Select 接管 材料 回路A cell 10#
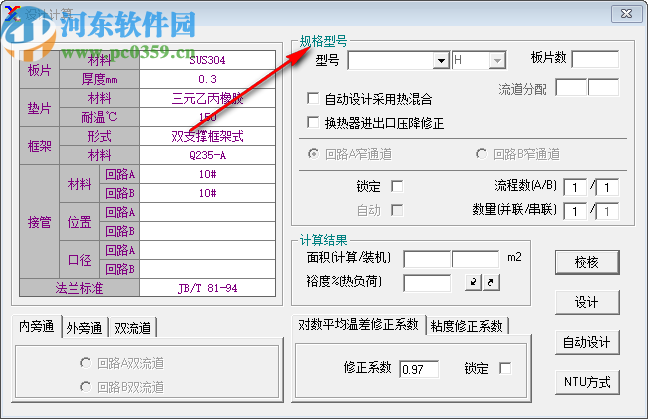Viewport: 648px width, 419px height. 207,174
